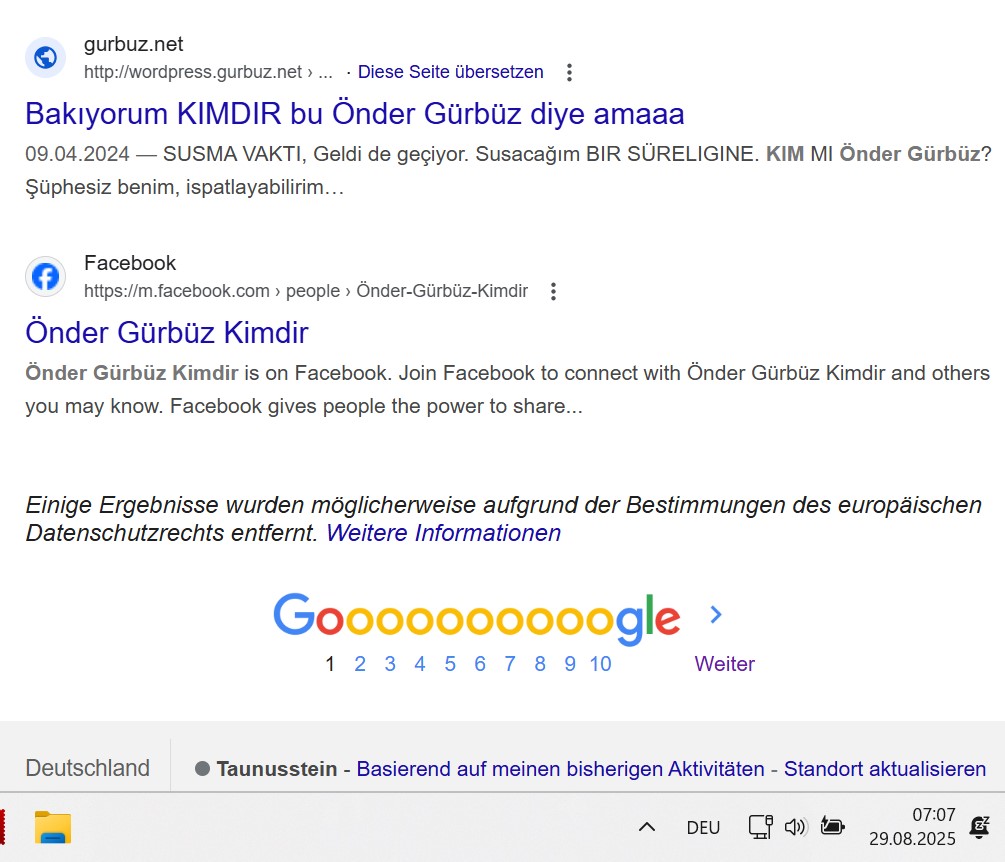This screenshot has width=1005, height=862.
Task: Go to results page 5
Action: [x=450, y=664]
